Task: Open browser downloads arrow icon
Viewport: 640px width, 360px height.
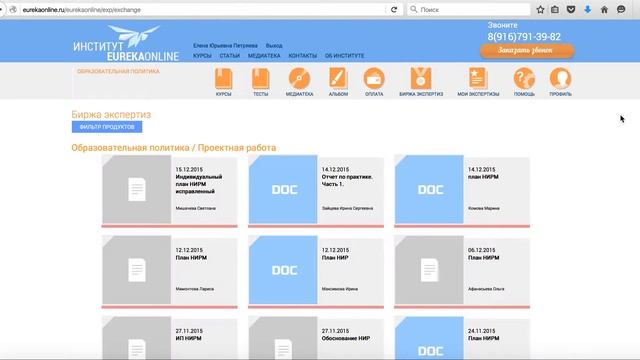Action: pyautogui.click(x=588, y=9)
